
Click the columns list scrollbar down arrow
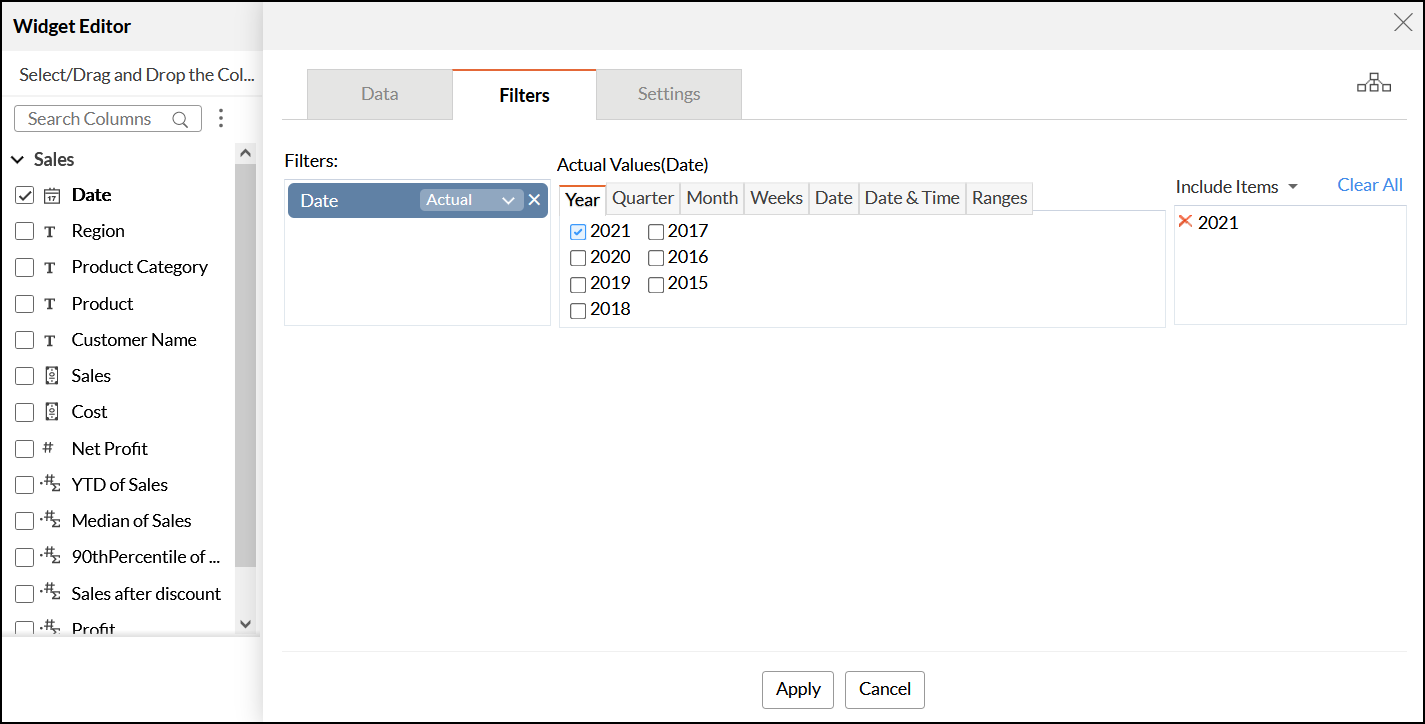tap(246, 623)
